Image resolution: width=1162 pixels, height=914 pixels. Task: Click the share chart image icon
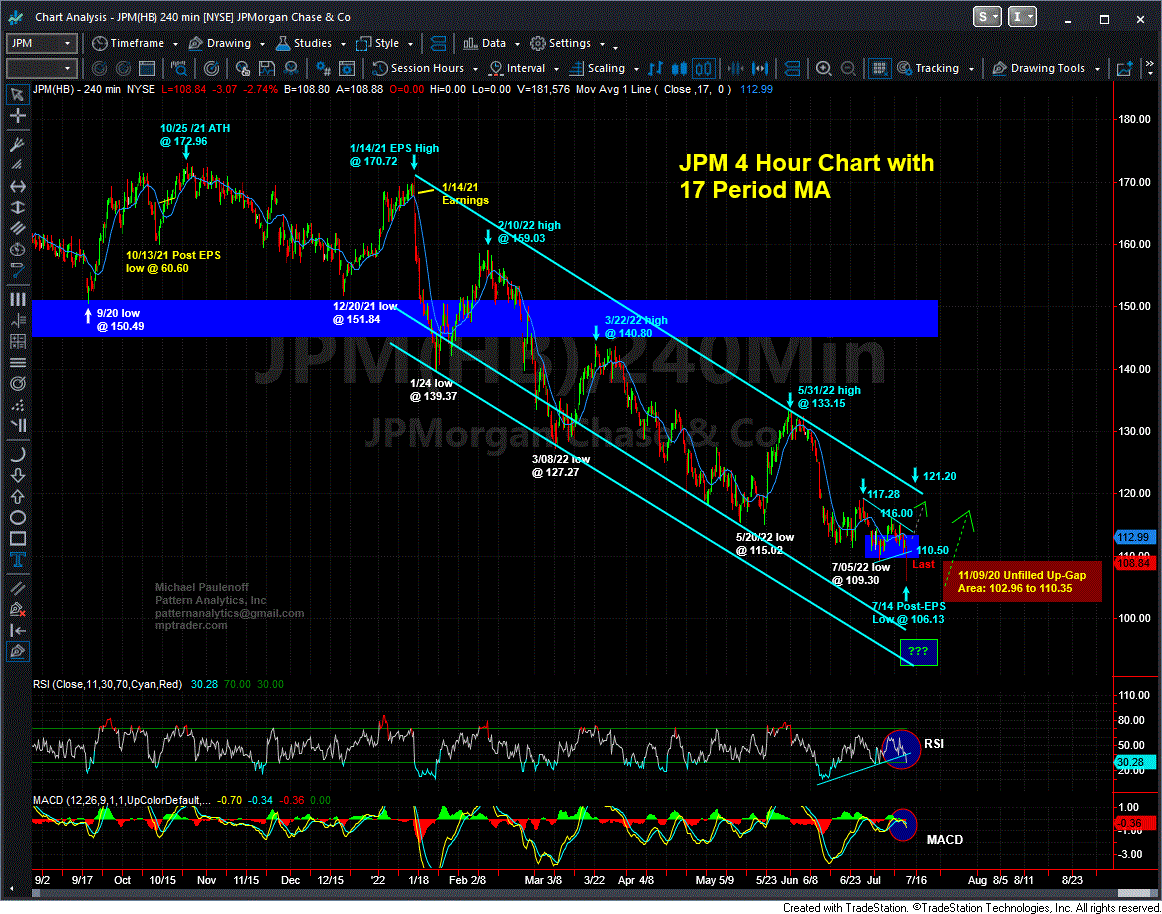[x=1125, y=68]
